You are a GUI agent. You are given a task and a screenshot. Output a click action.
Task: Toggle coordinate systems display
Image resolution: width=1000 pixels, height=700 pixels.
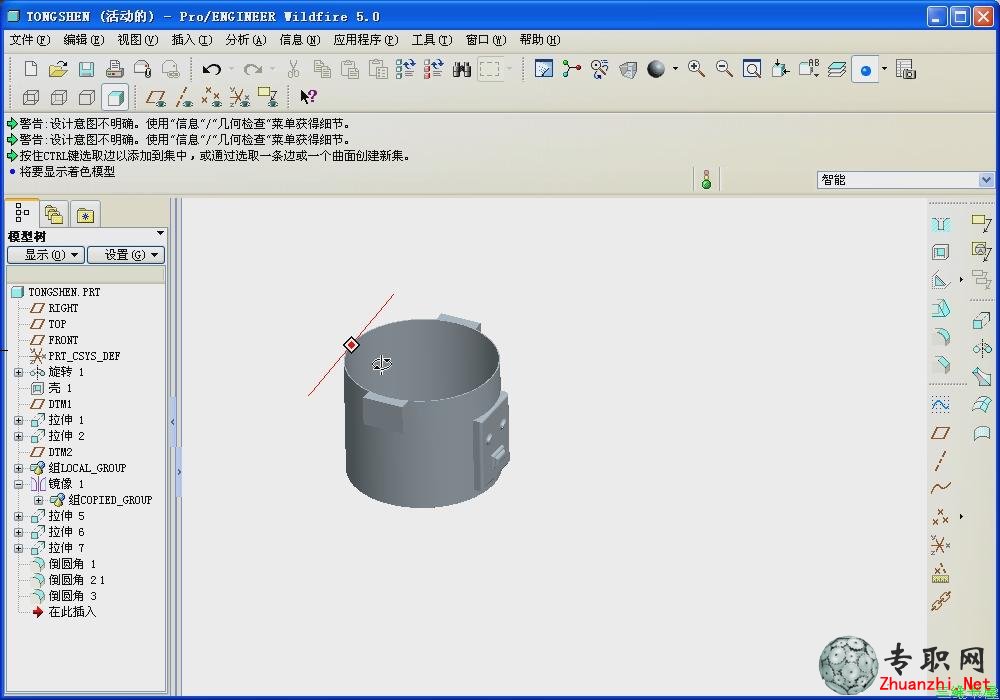pyautogui.click(x=240, y=98)
